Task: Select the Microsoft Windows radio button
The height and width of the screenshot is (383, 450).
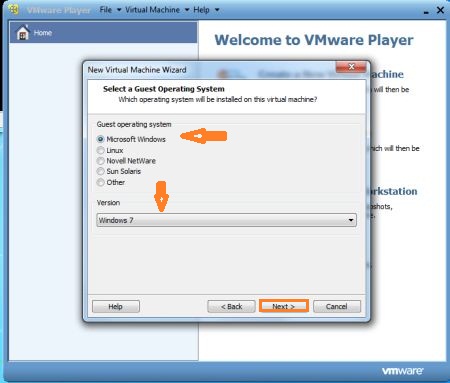Action: pyautogui.click(x=100, y=139)
